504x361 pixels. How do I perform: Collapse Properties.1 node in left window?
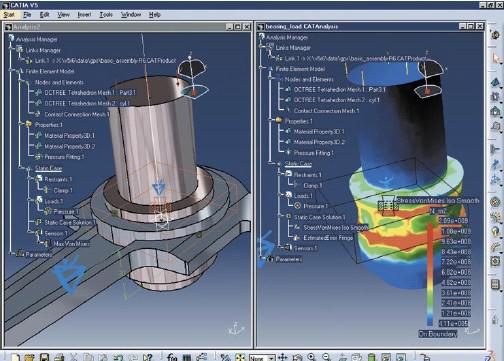tap(20, 124)
